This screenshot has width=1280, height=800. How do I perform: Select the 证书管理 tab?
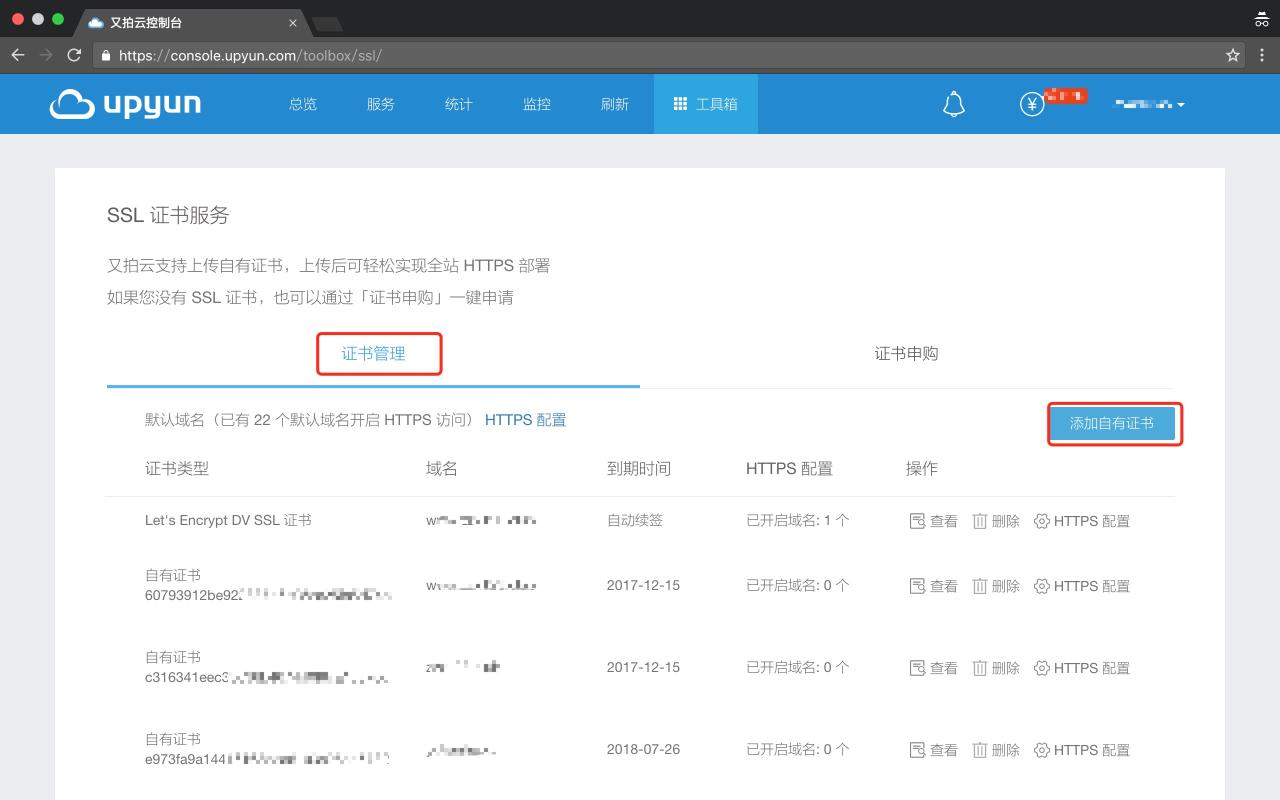pyautogui.click(x=373, y=354)
